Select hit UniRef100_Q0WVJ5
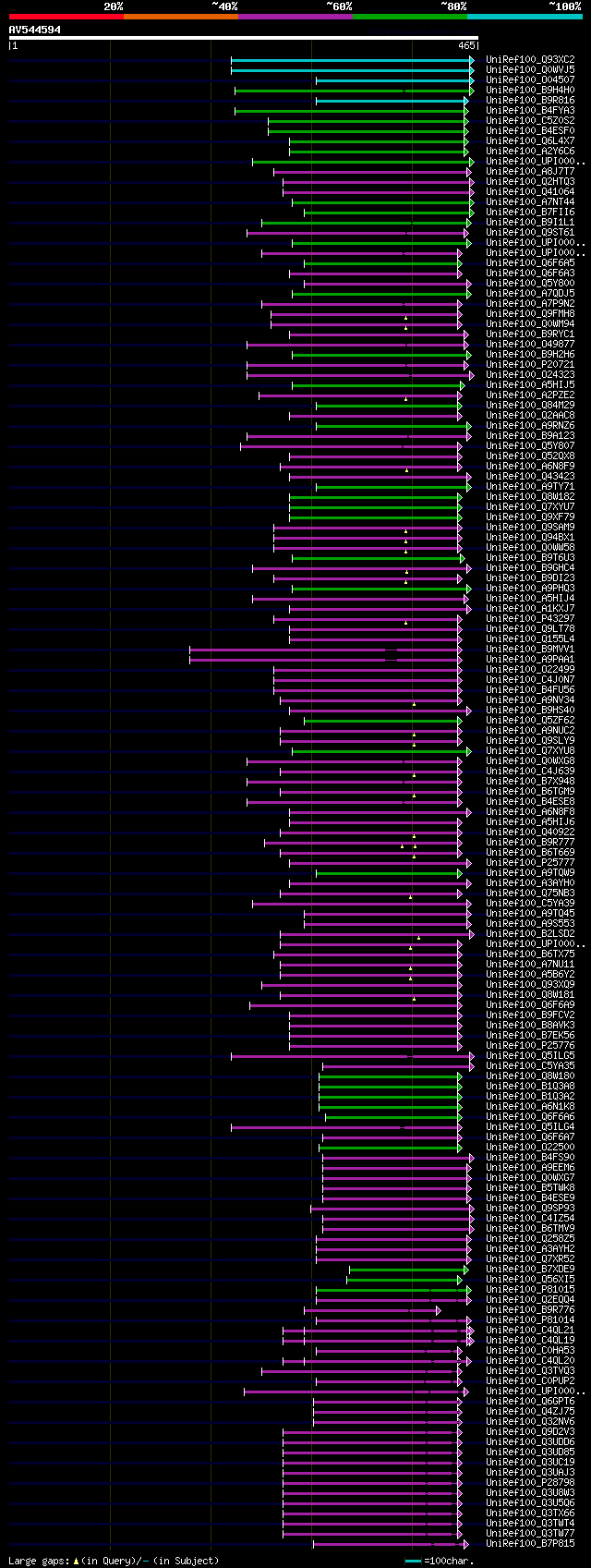The height and width of the screenshot is (1568, 591). (530, 70)
